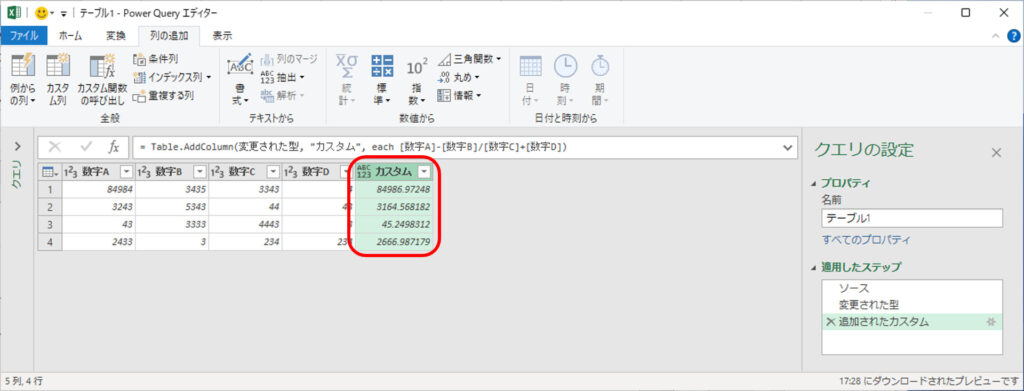Click the Date (日付) button
This screenshot has height=391, width=1024.
click(530, 80)
